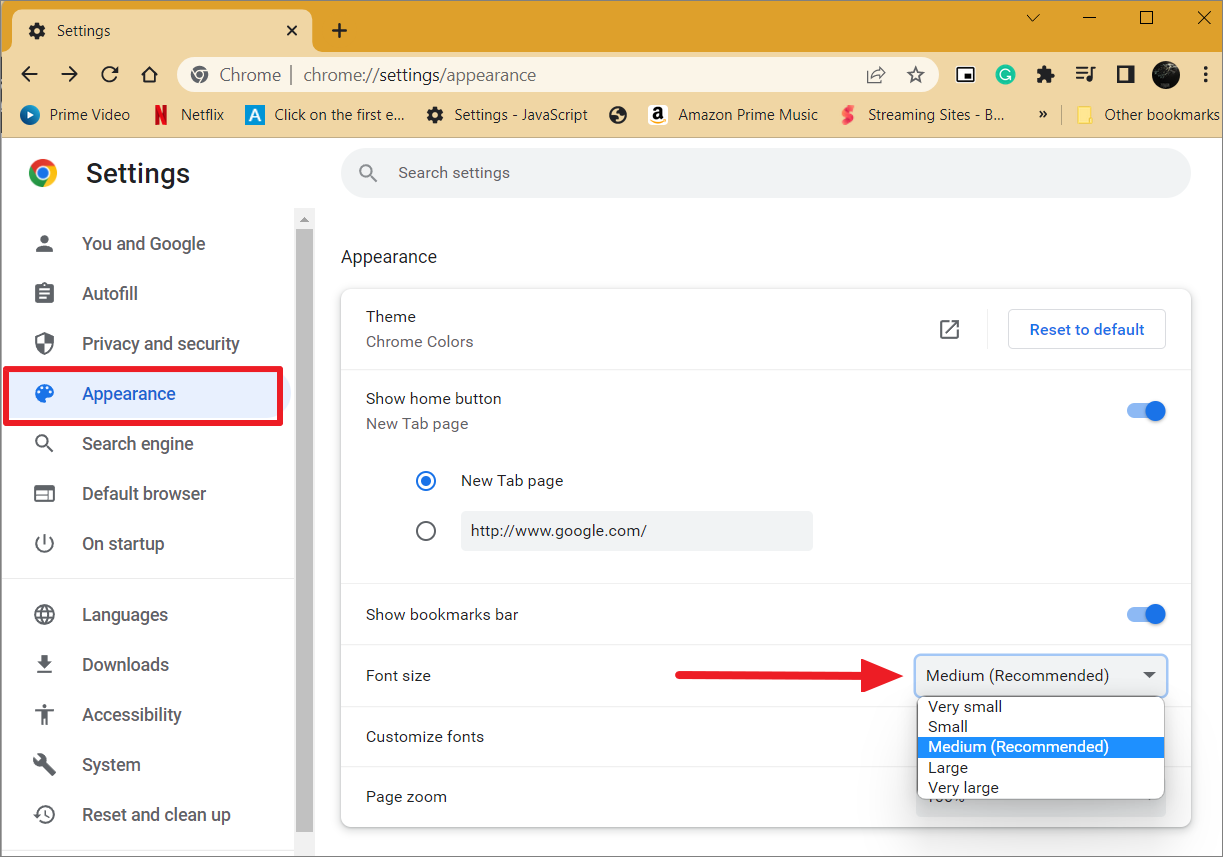Screen dimensions: 1223x857
Task: Go back using the browser back arrow
Action: coord(29,75)
